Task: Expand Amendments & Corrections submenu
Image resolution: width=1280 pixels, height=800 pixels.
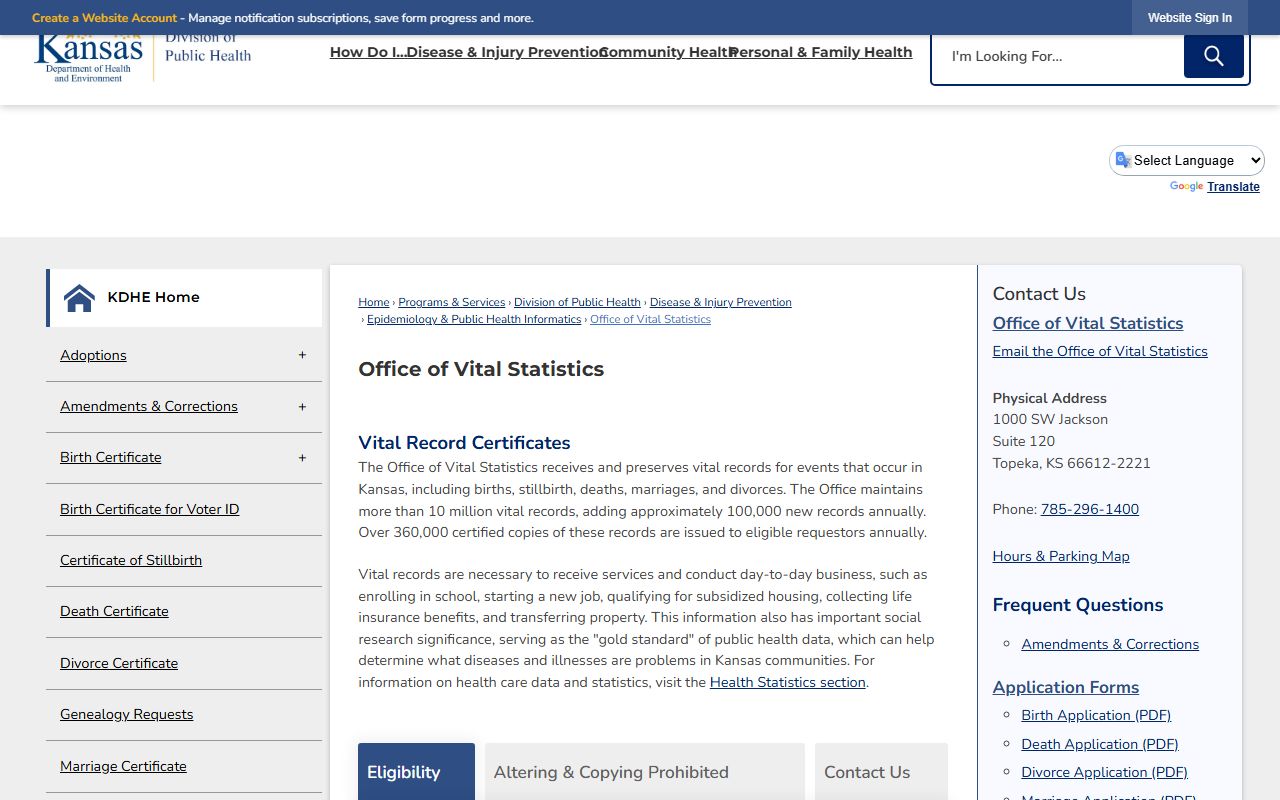Action: point(302,407)
